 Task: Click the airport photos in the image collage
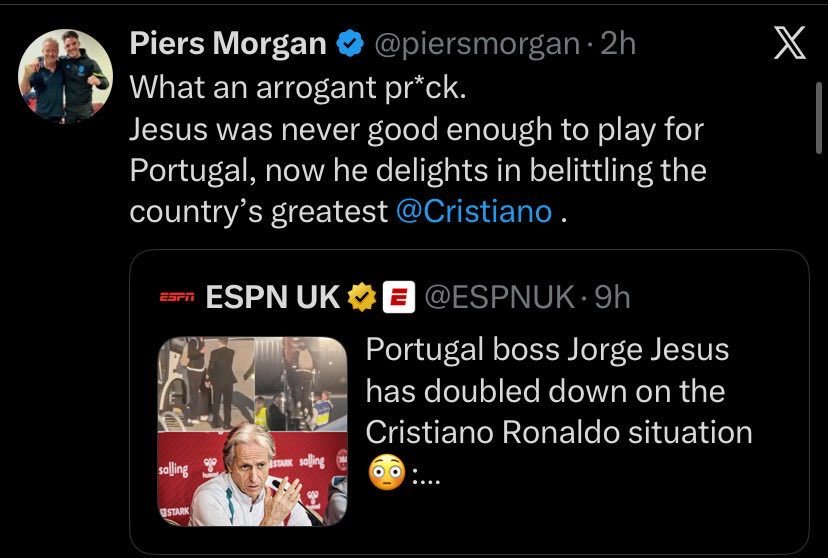(252, 384)
